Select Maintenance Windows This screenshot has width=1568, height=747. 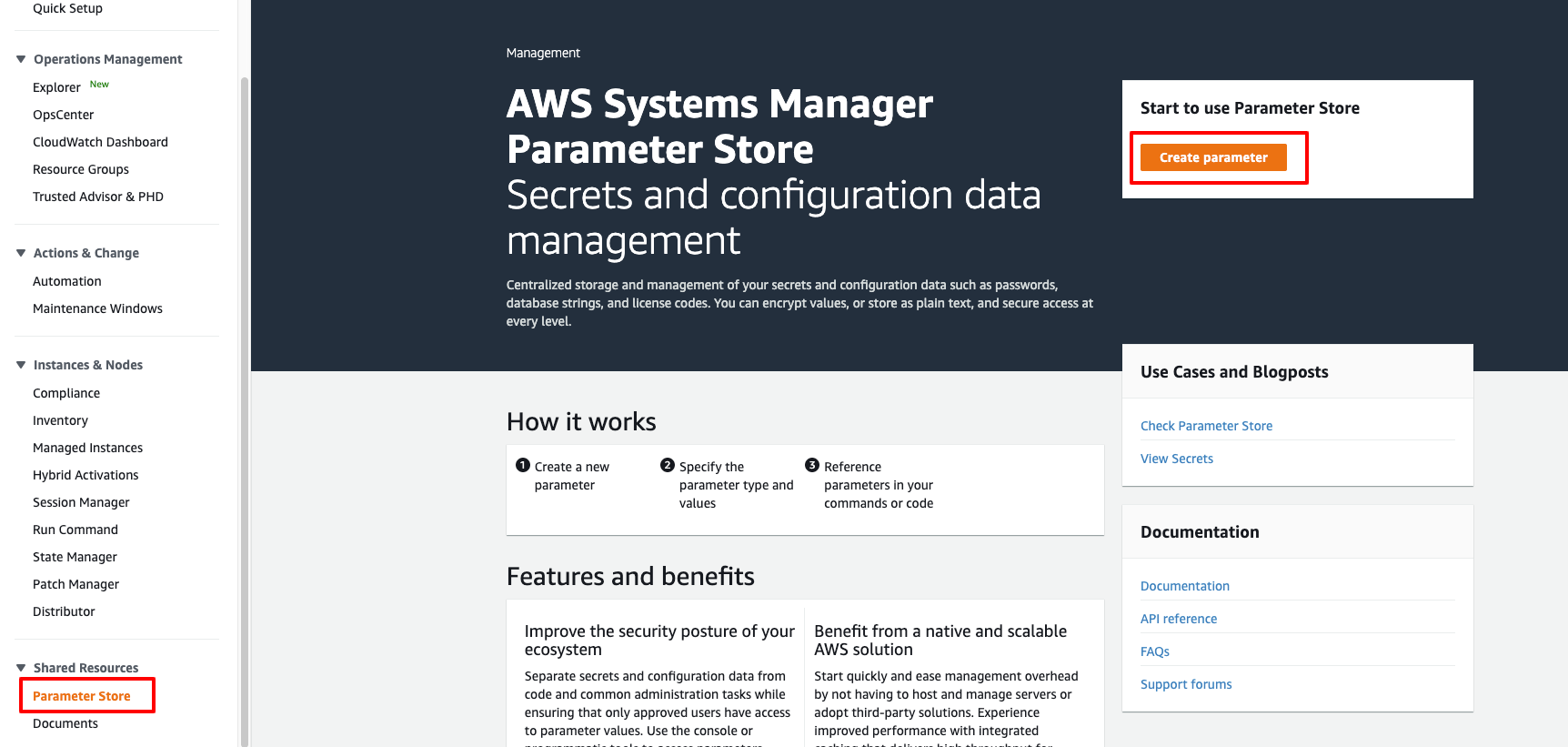point(97,308)
